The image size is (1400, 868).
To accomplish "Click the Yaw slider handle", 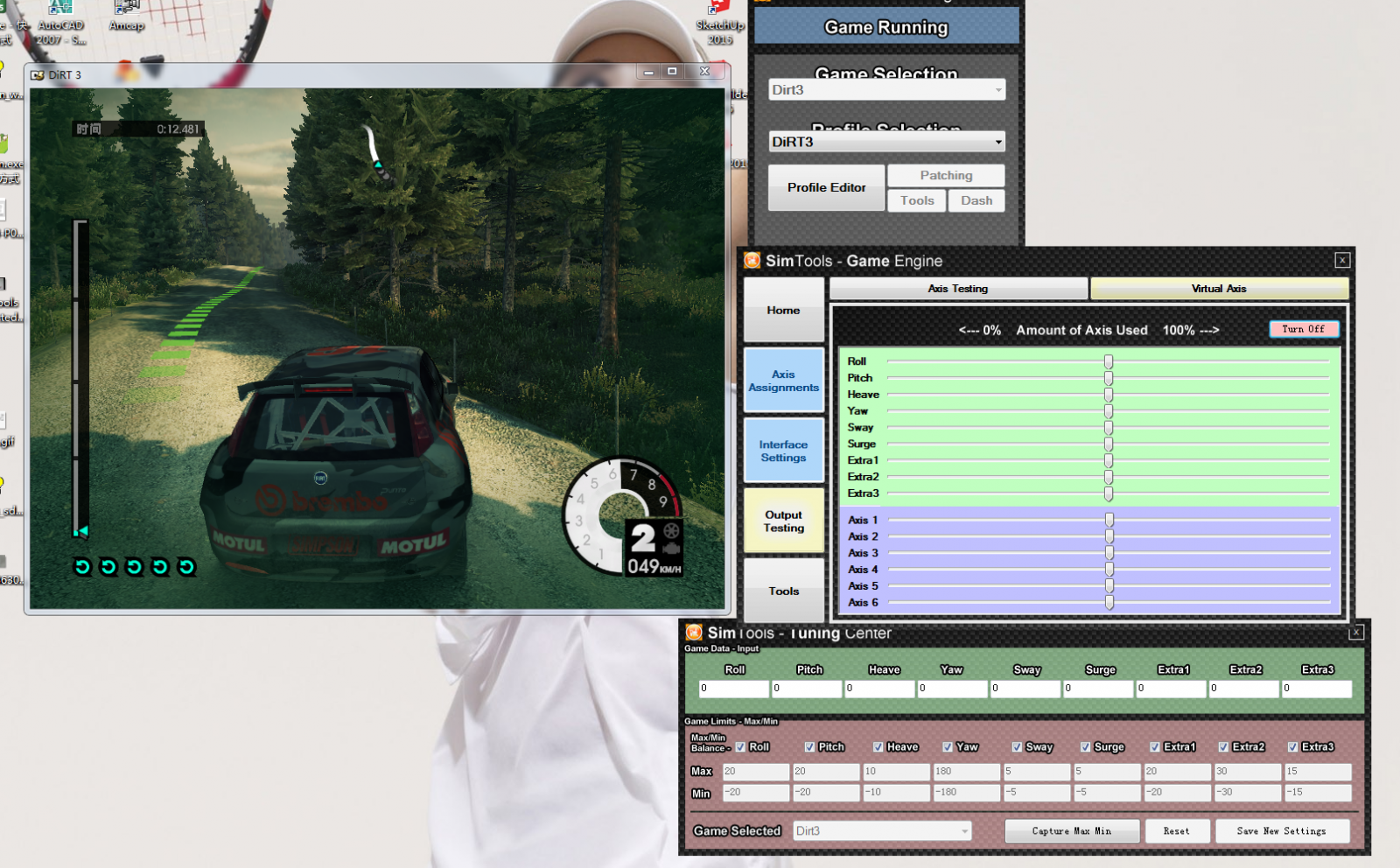I will click(1109, 411).
